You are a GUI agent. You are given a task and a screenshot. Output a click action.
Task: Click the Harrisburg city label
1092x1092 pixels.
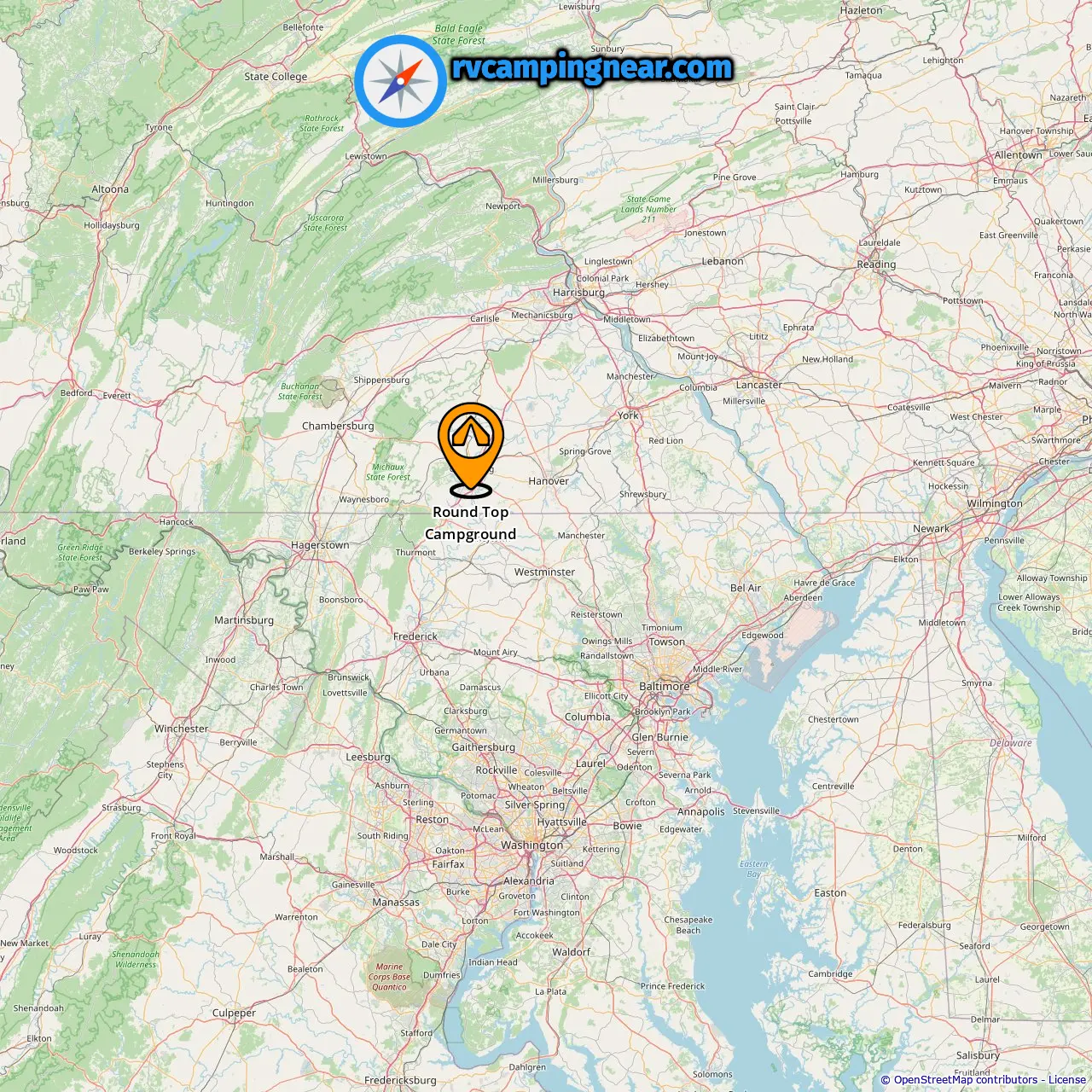point(579,293)
